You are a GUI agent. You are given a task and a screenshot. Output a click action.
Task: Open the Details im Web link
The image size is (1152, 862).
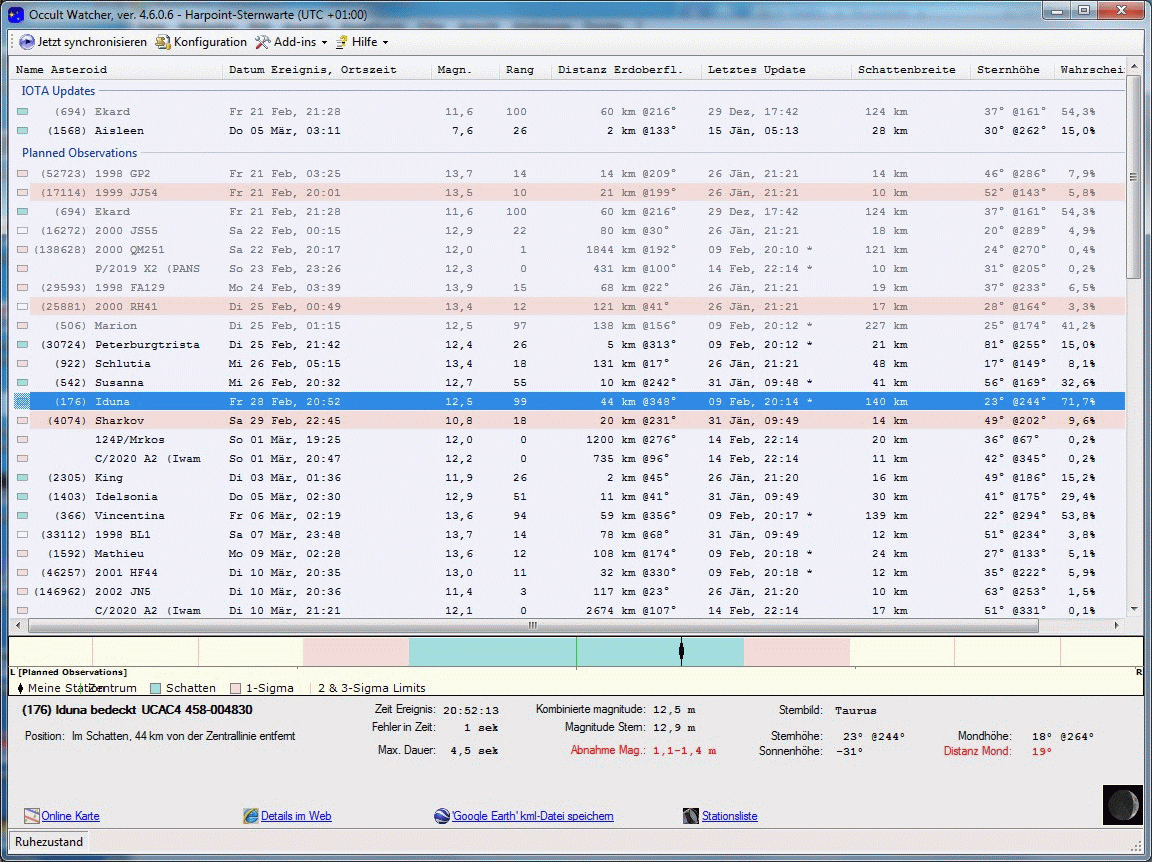(295, 816)
